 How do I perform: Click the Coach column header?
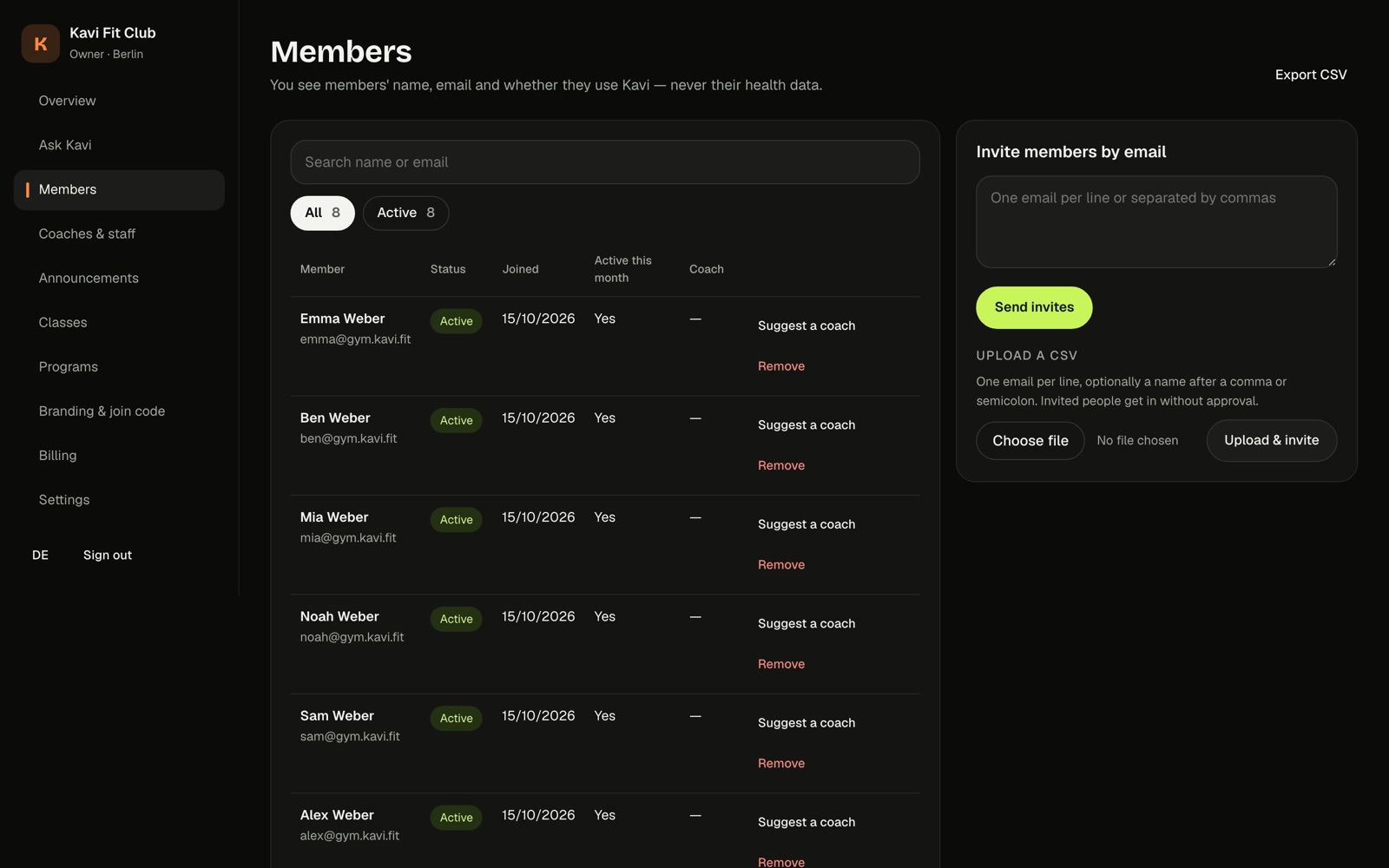(x=706, y=269)
